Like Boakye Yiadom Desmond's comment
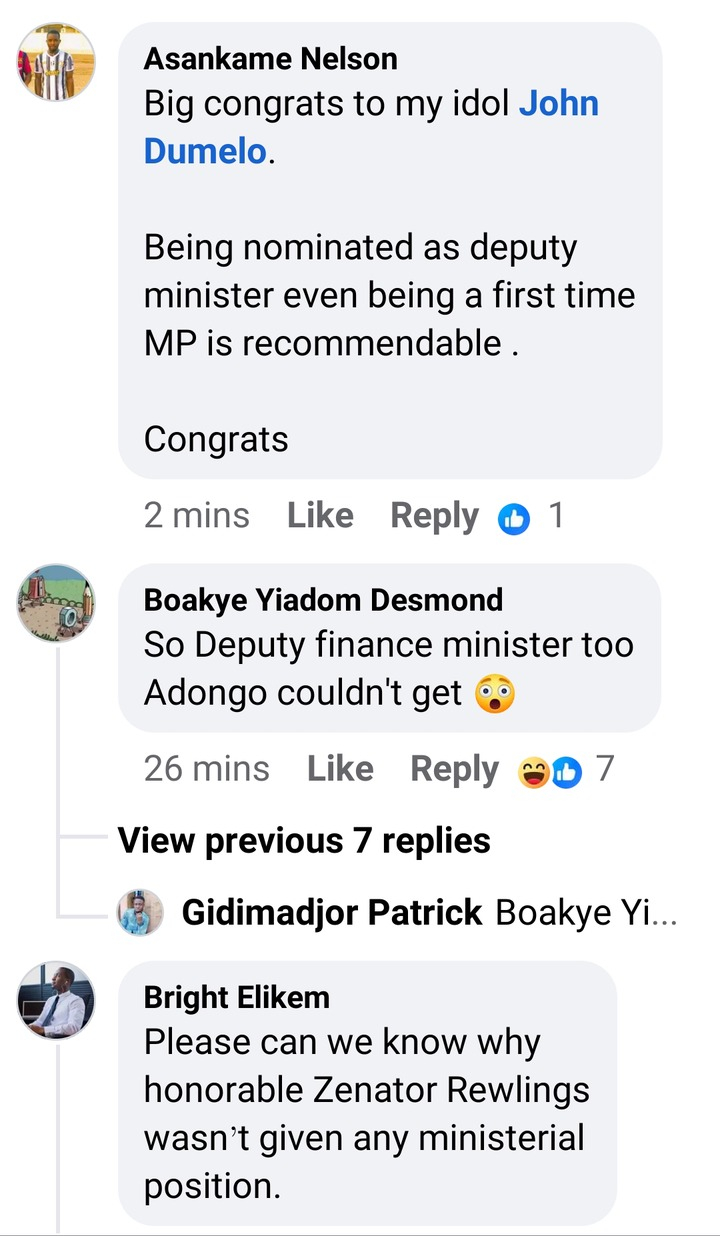Viewport: 720px width, 1236px height. coord(340,769)
